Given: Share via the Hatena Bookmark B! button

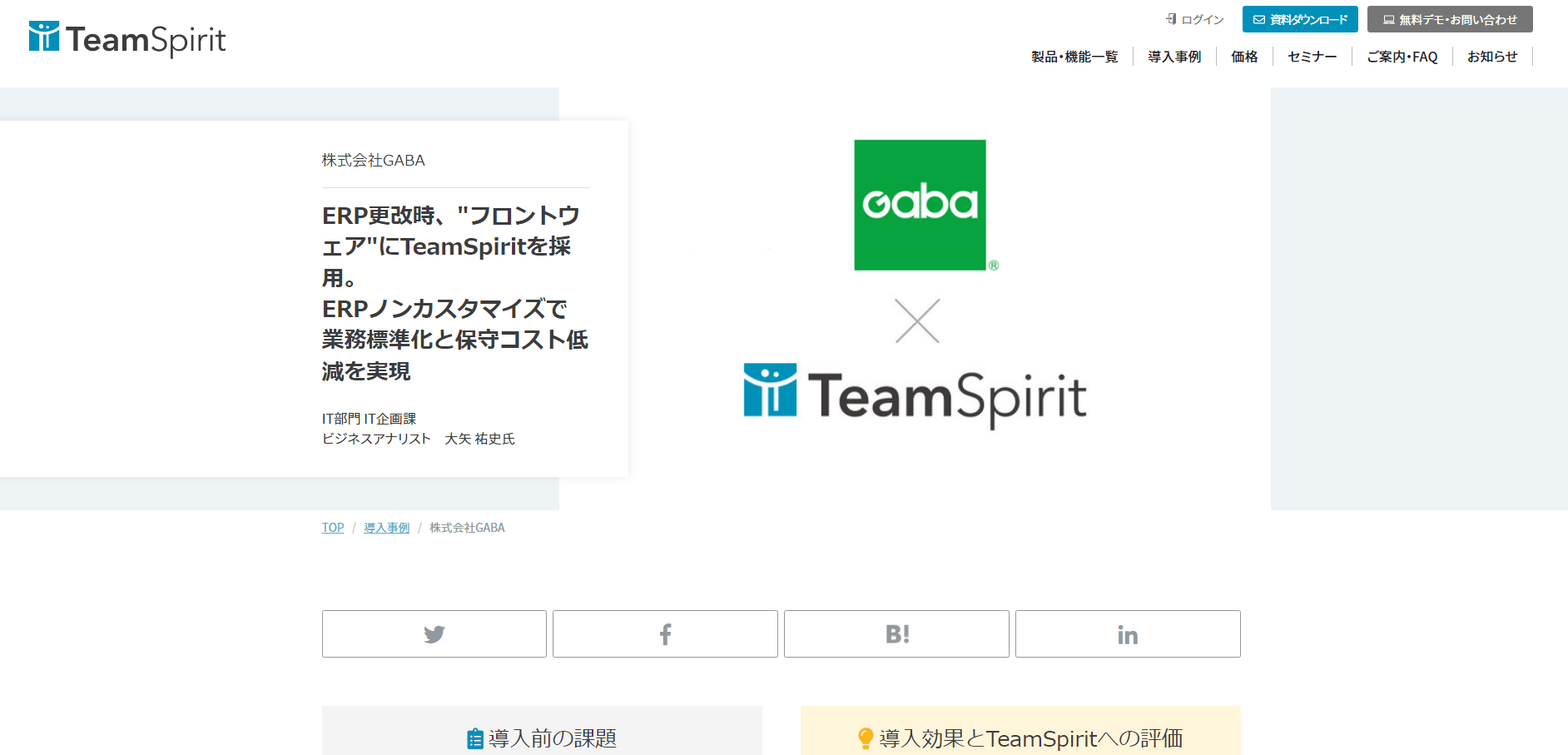Looking at the screenshot, I should pyautogui.click(x=896, y=634).
